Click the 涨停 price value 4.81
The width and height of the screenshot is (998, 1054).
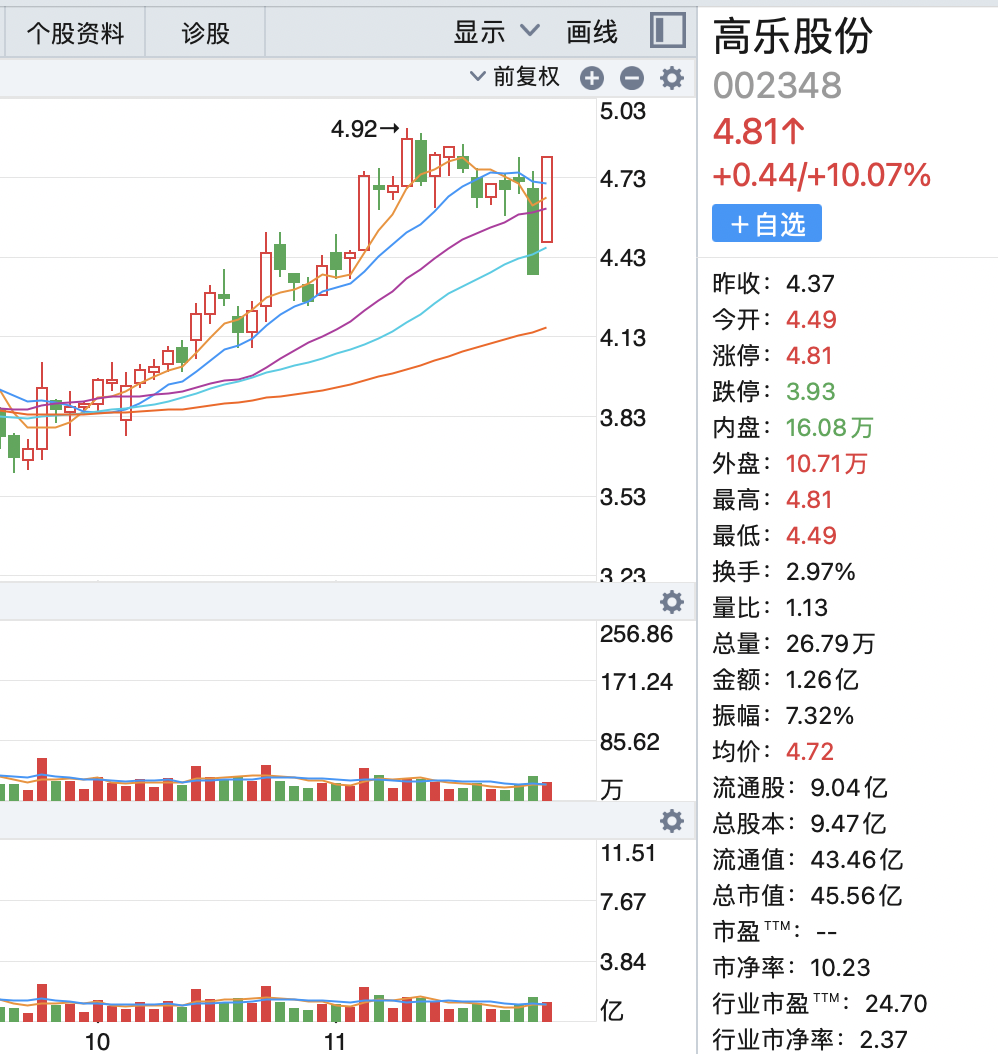[809, 355]
